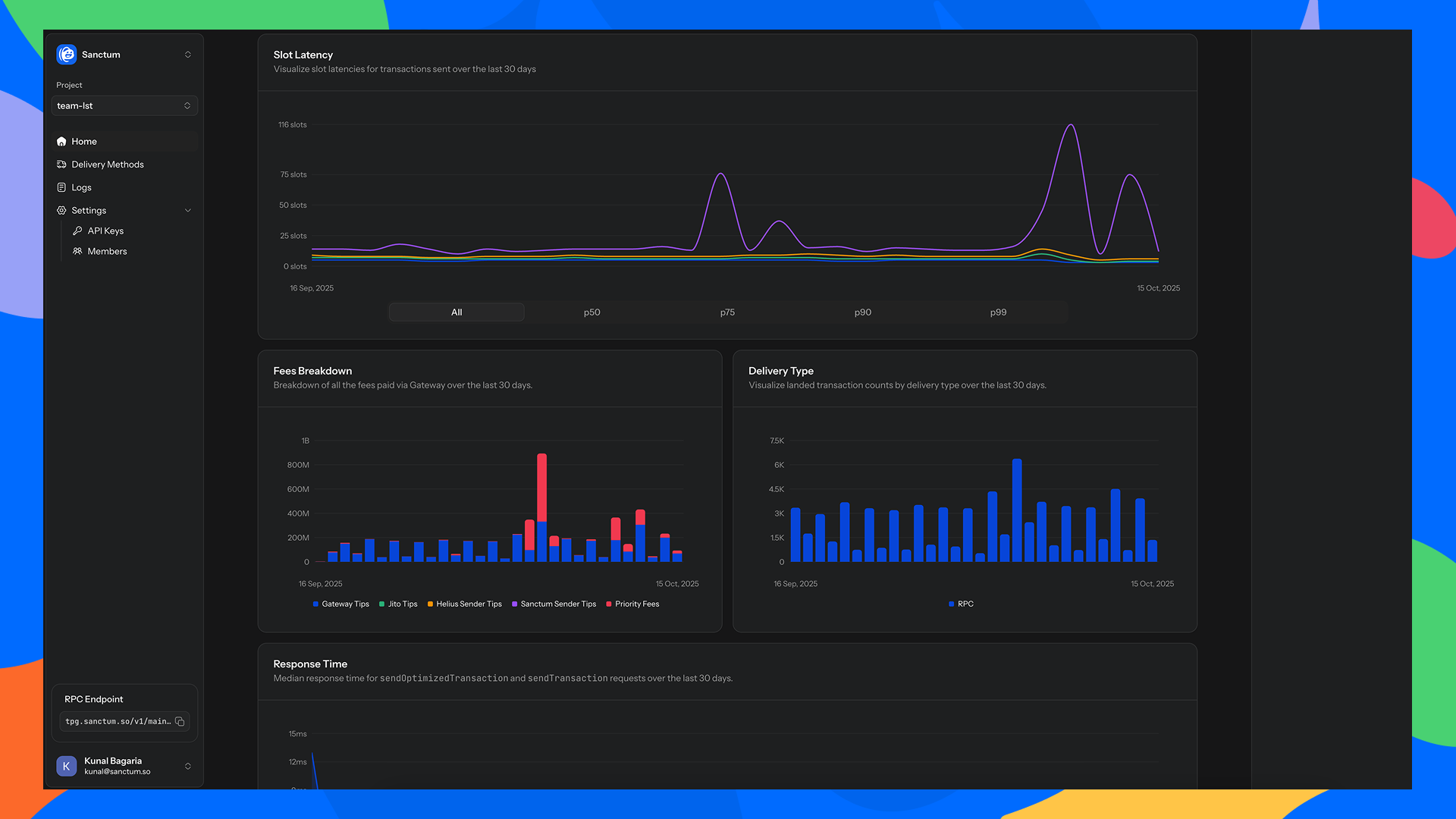Switch slot latency to p90
Screen dimensions: 1456x819
863,312
